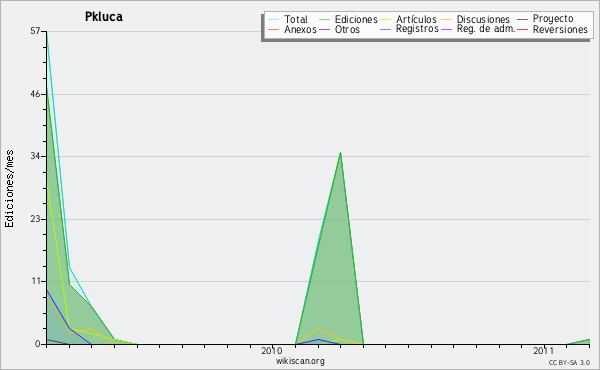Click the green line swatch beside Ediciones
This screenshot has height=370, width=600.
pyautogui.click(x=324, y=20)
